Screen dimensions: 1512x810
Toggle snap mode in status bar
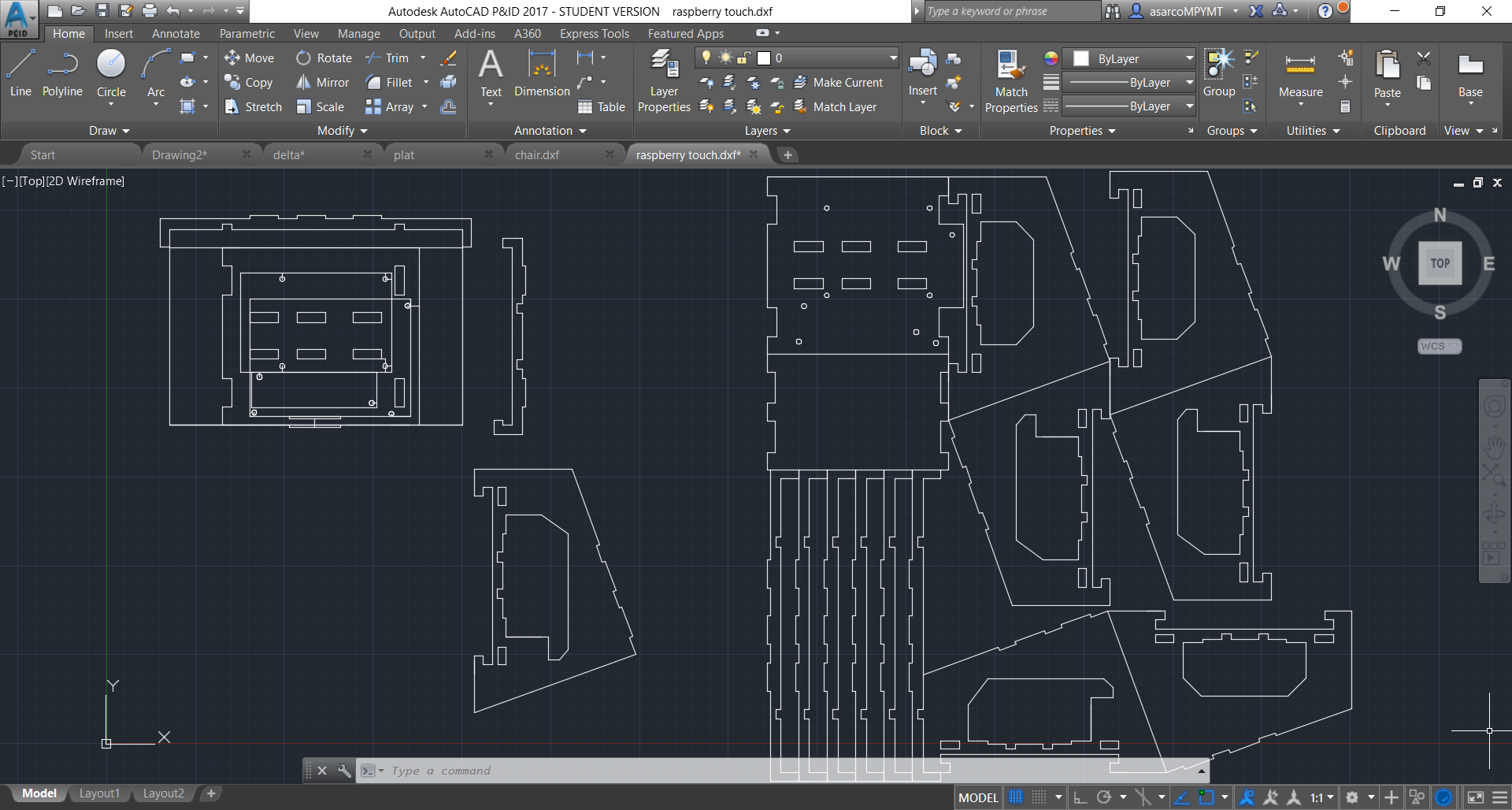pyautogui.click(x=1039, y=797)
